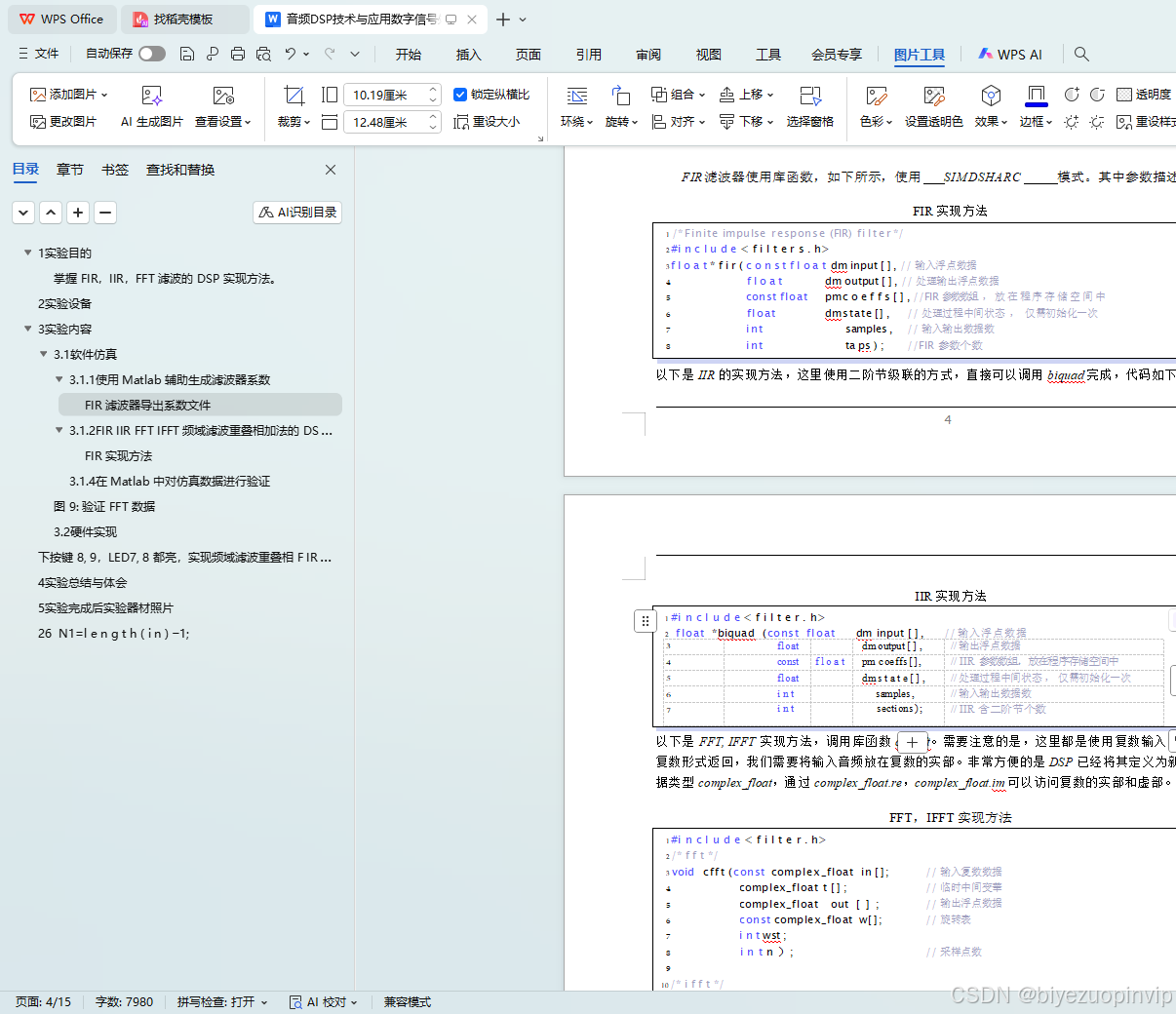Open the 环绕 text wrap options

point(576,106)
